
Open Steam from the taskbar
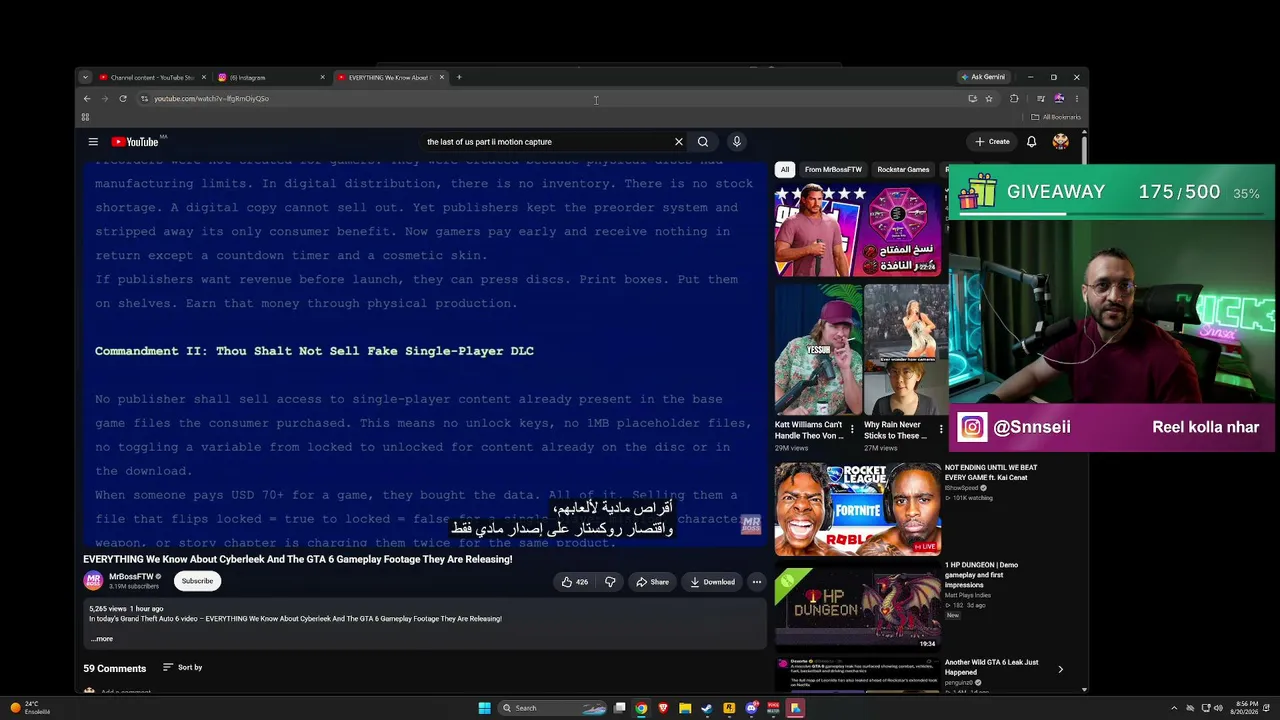tap(707, 708)
